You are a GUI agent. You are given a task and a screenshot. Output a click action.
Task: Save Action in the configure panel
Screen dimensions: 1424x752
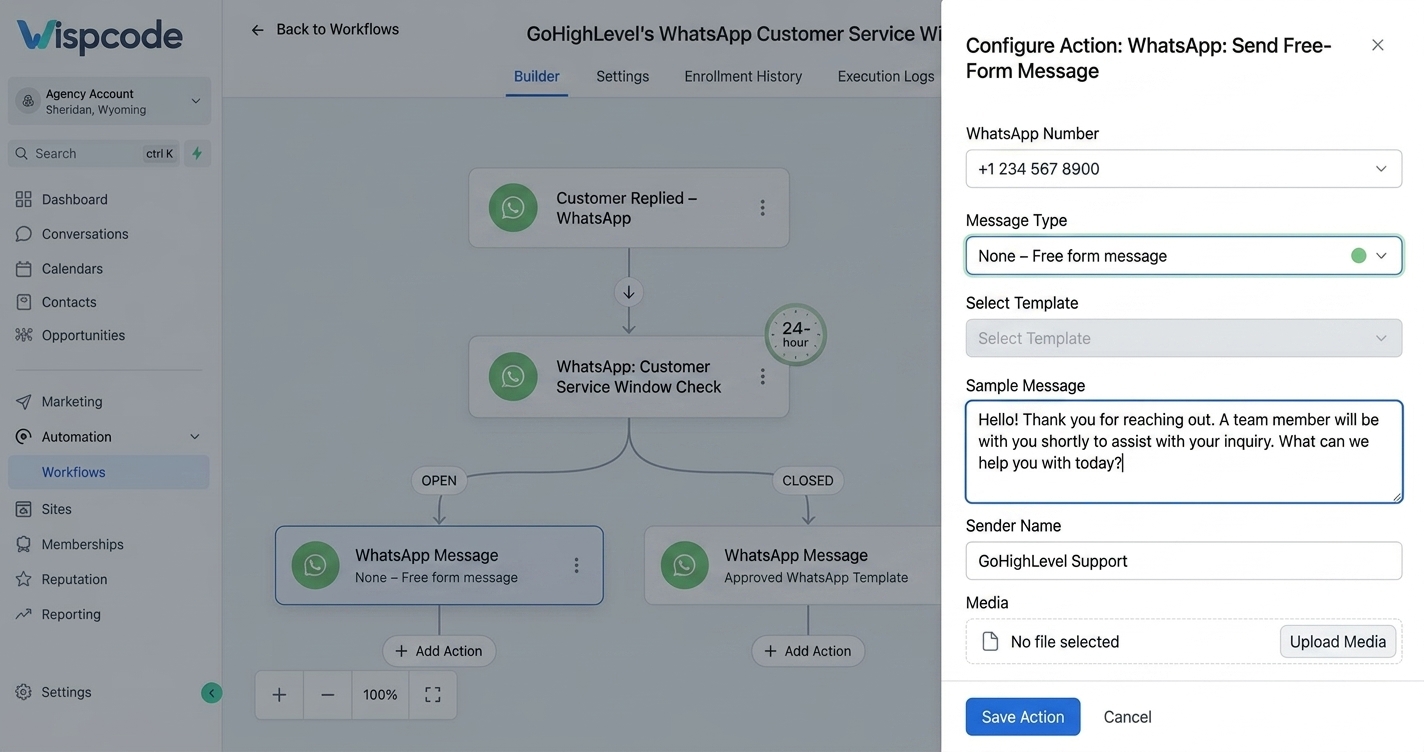pyautogui.click(x=1023, y=717)
